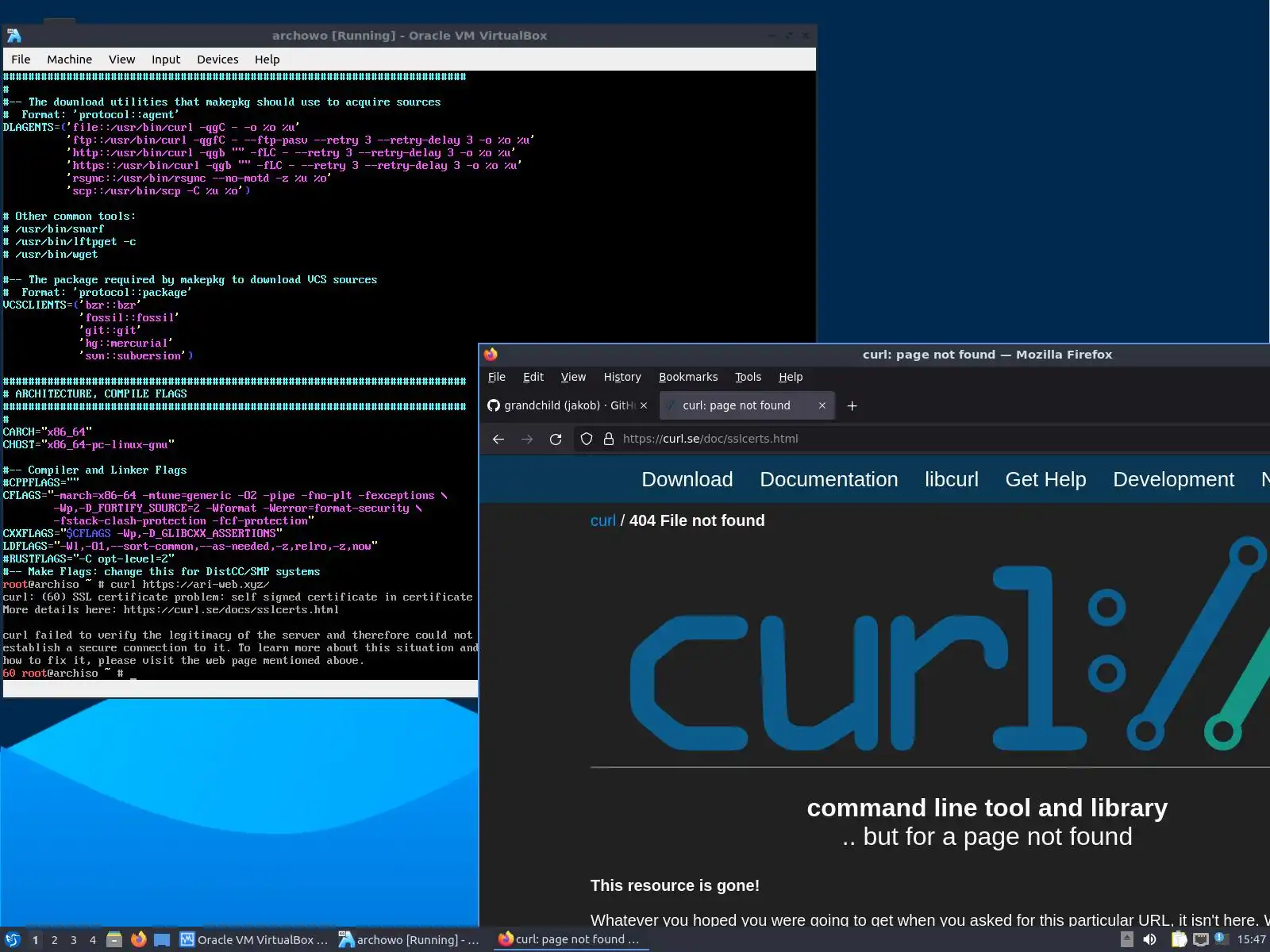Open the Help menu in Firefox

791,377
